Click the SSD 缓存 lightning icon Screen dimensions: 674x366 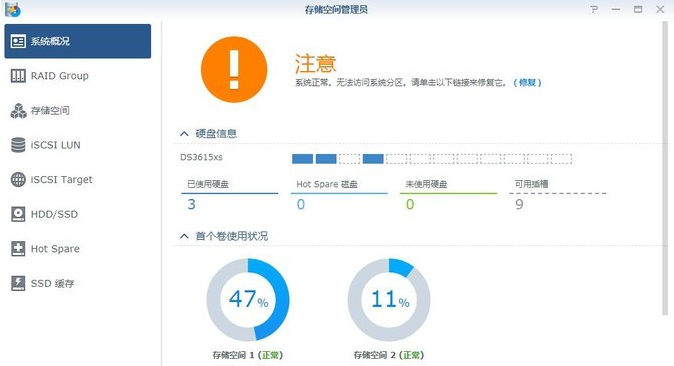point(18,283)
